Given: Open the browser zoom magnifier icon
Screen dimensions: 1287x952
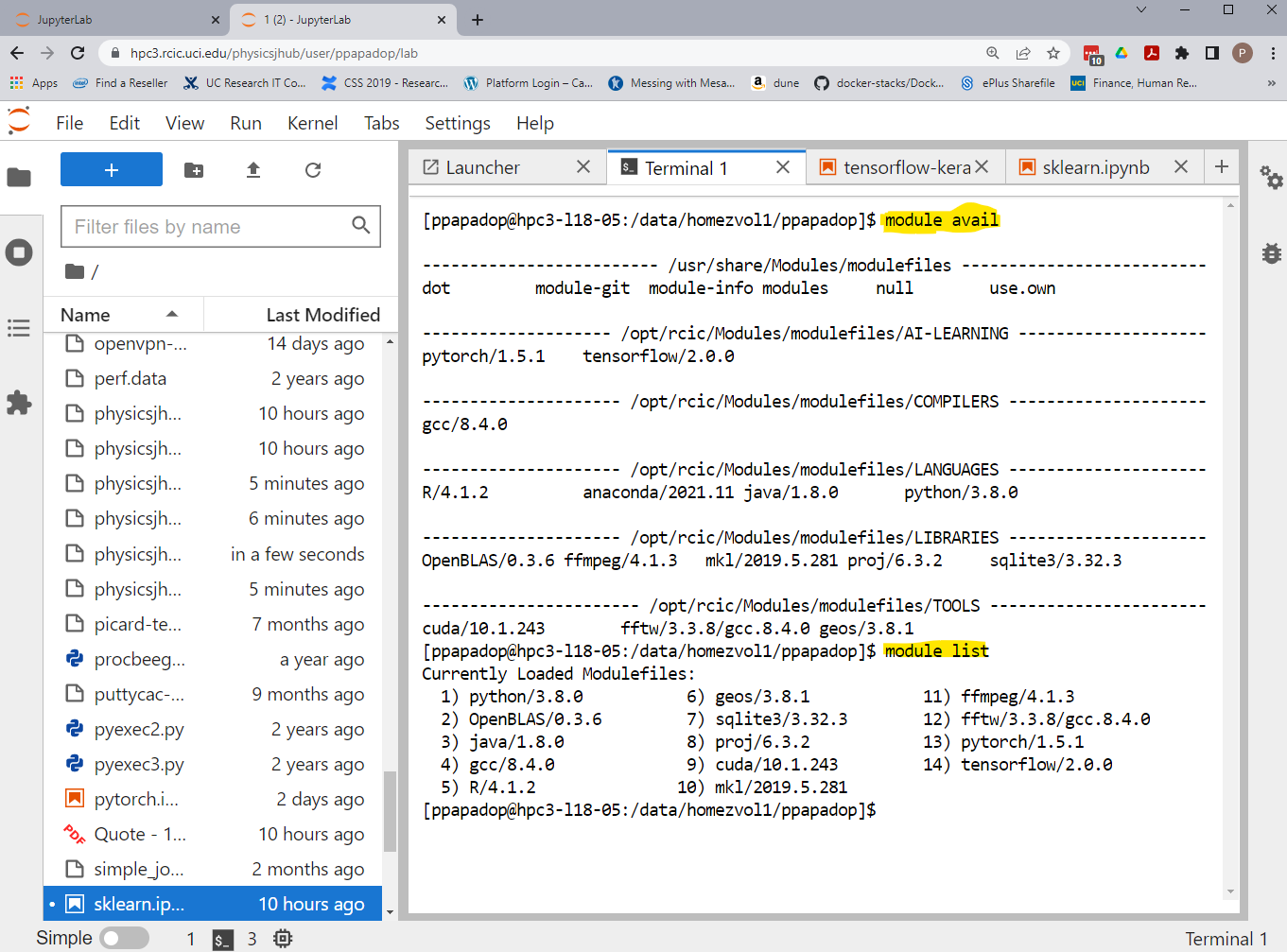Looking at the screenshot, I should click(993, 53).
